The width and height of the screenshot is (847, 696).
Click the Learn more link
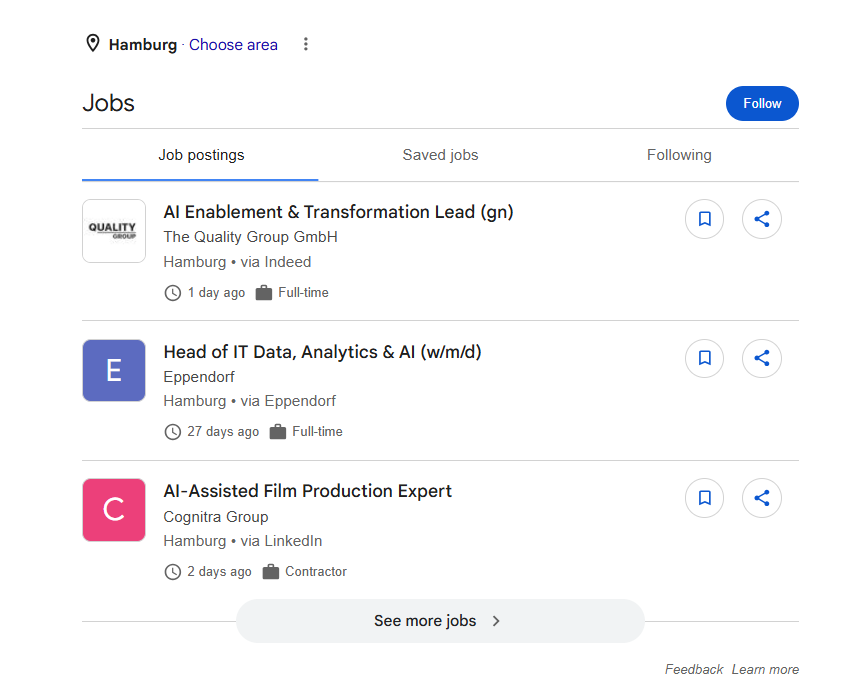click(765, 669)
